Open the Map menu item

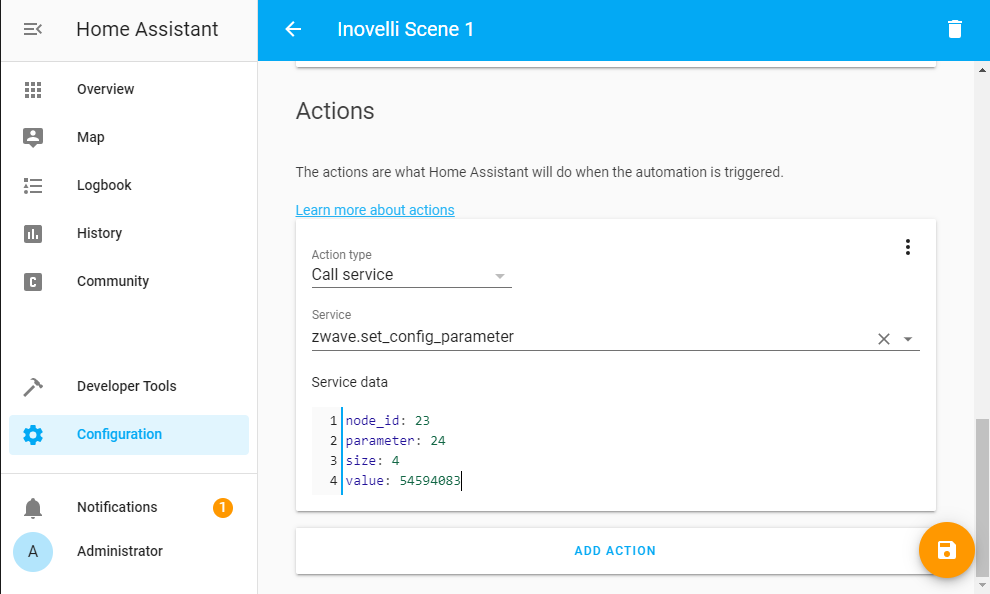[x=91, y=138]
